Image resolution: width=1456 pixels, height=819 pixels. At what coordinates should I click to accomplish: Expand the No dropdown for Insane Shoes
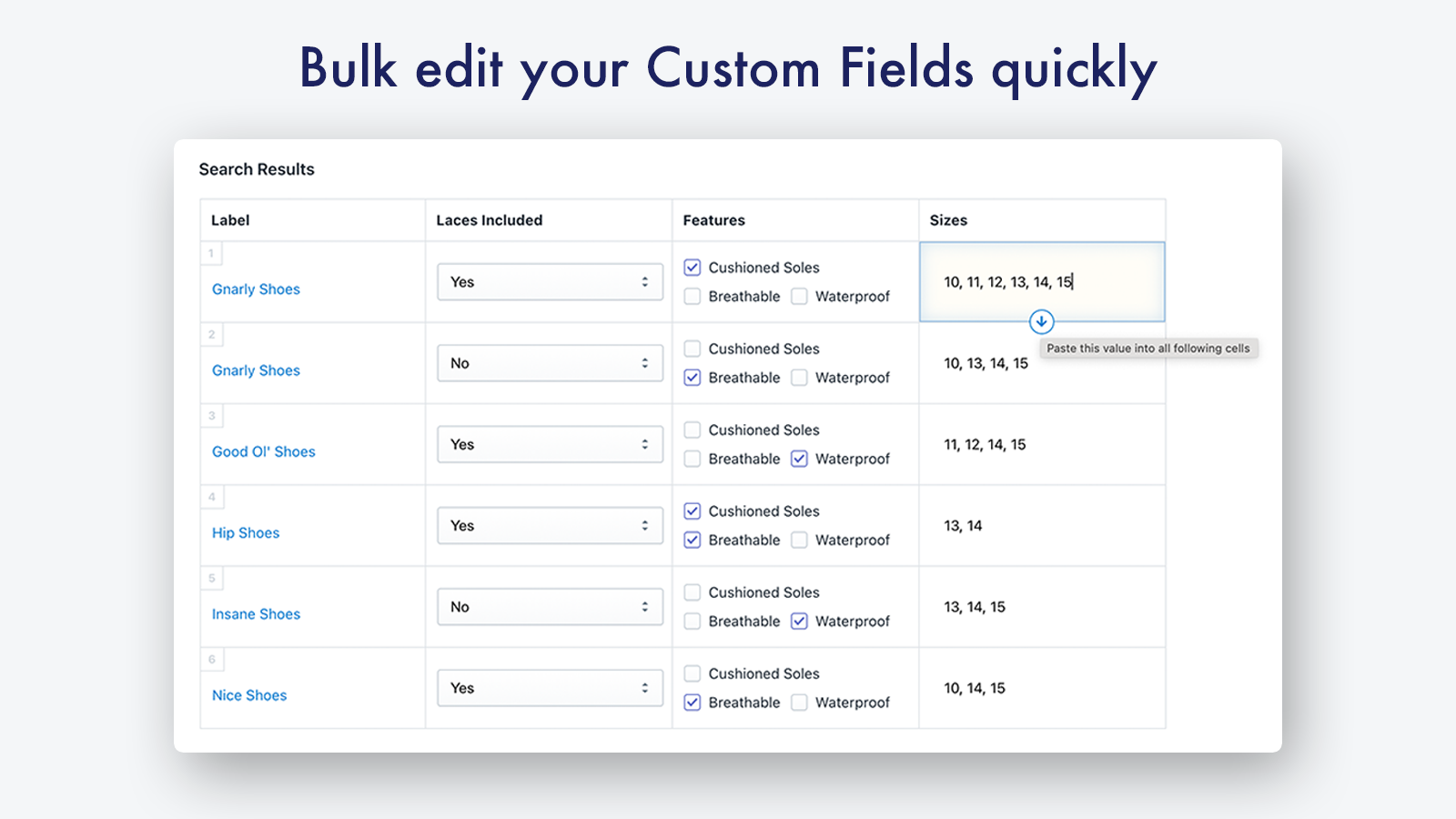pos(550,607)
